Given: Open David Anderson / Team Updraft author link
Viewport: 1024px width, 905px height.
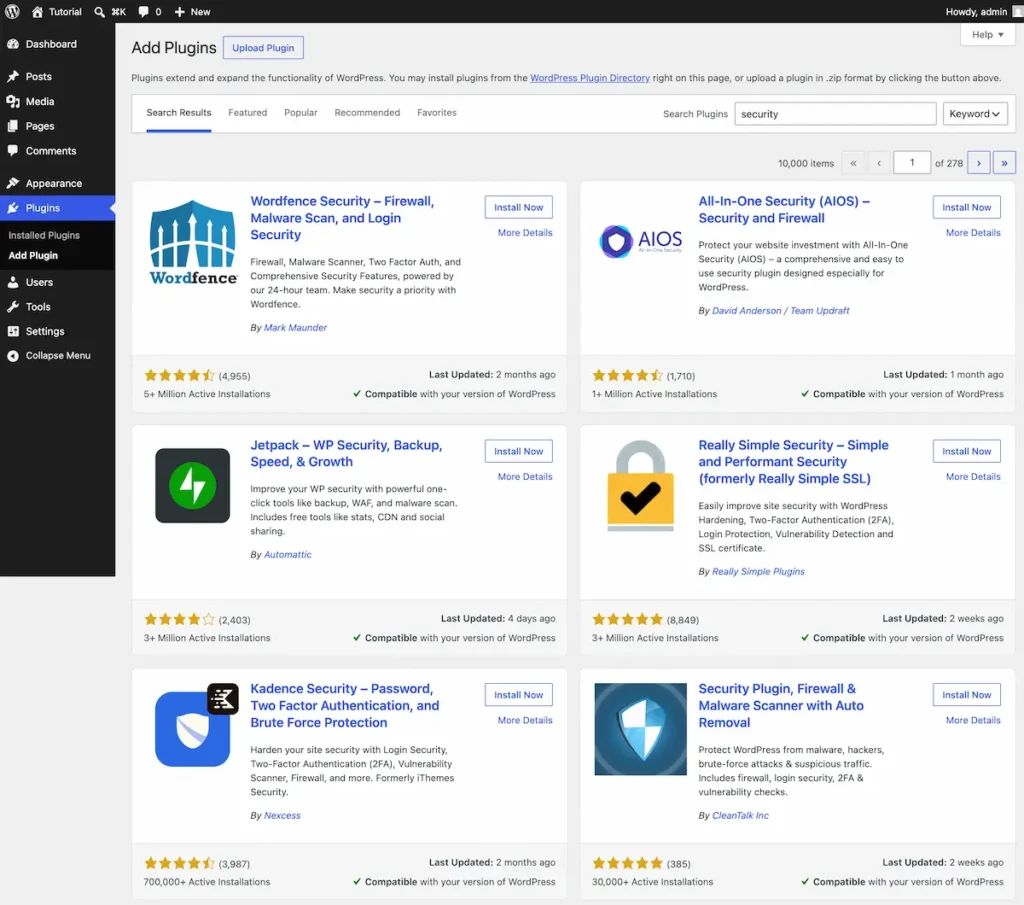Looking at the screenshot, I should (x=780, y=311).
